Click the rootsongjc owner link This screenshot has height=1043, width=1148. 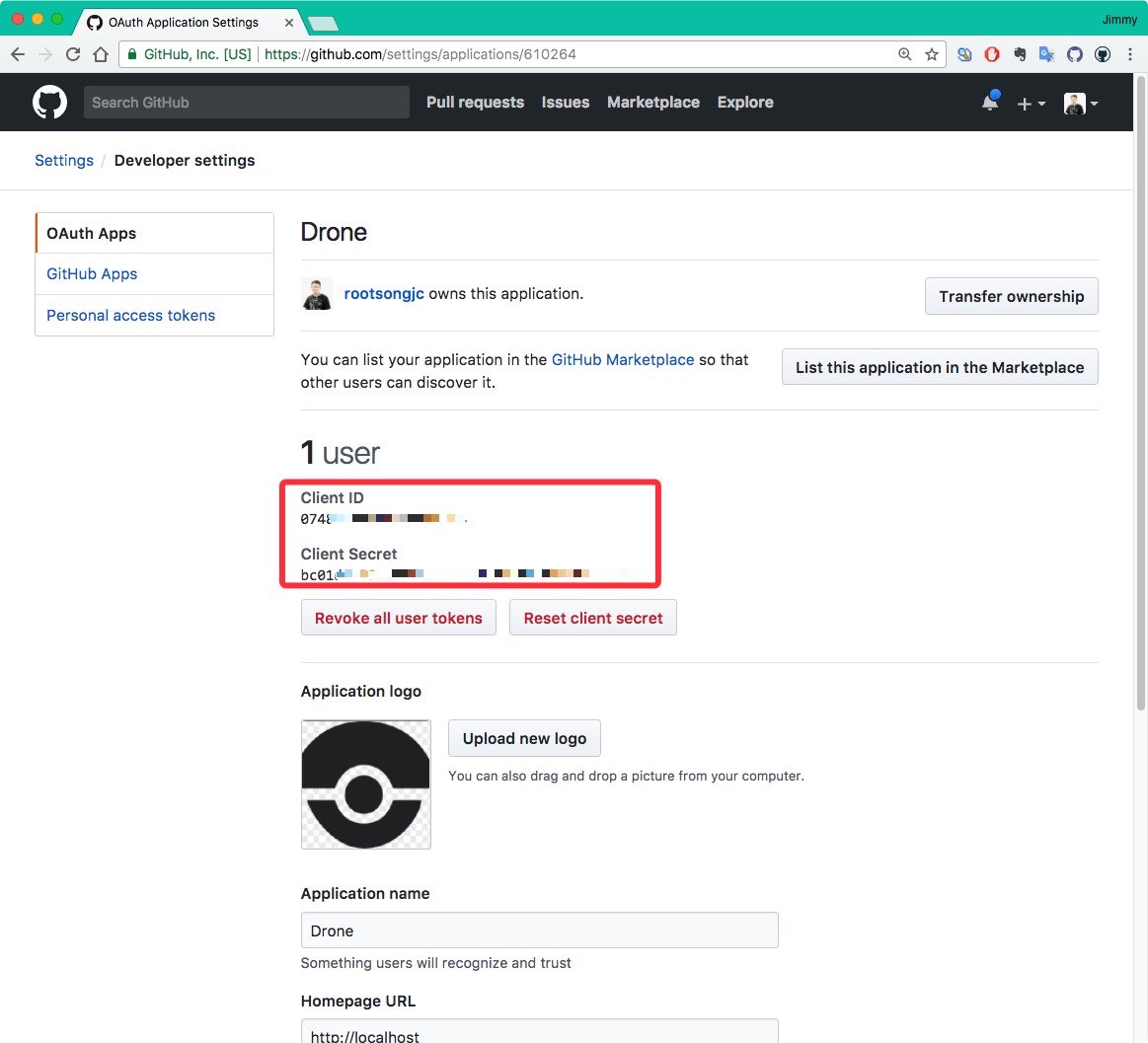[383, 293]
